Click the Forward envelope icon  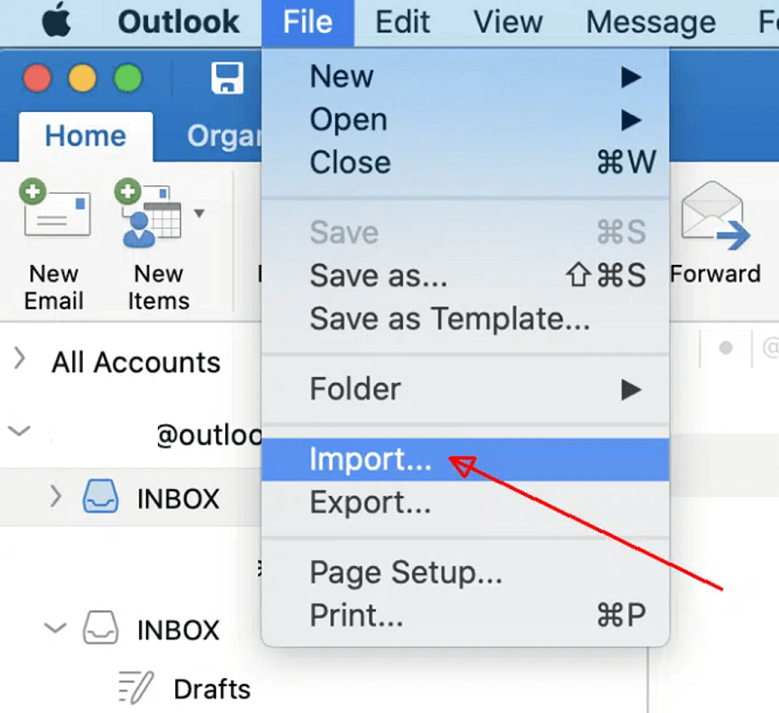tap(715, 217)
